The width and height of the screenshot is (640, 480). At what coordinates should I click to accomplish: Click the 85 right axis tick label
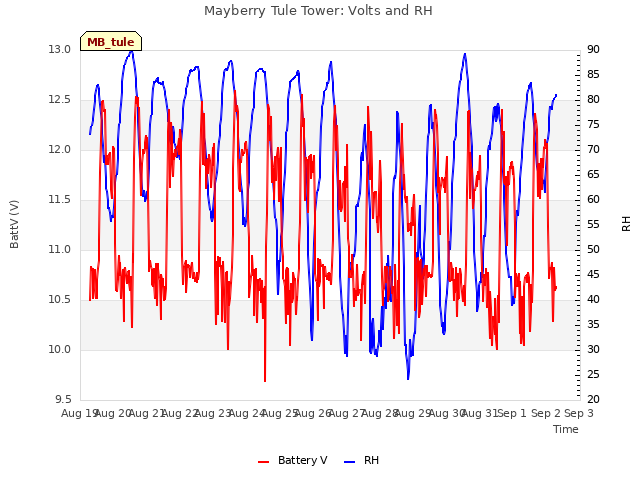tap(593, 74)
